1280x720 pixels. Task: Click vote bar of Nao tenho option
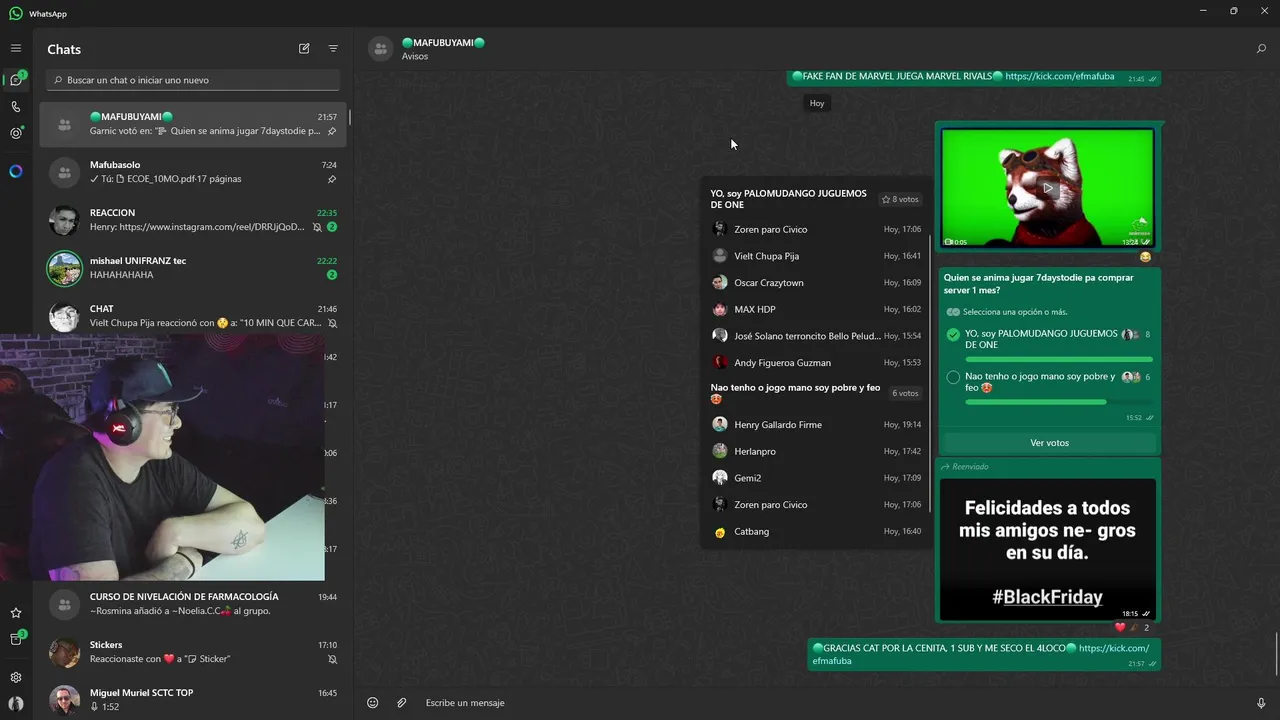(1059, 401)
